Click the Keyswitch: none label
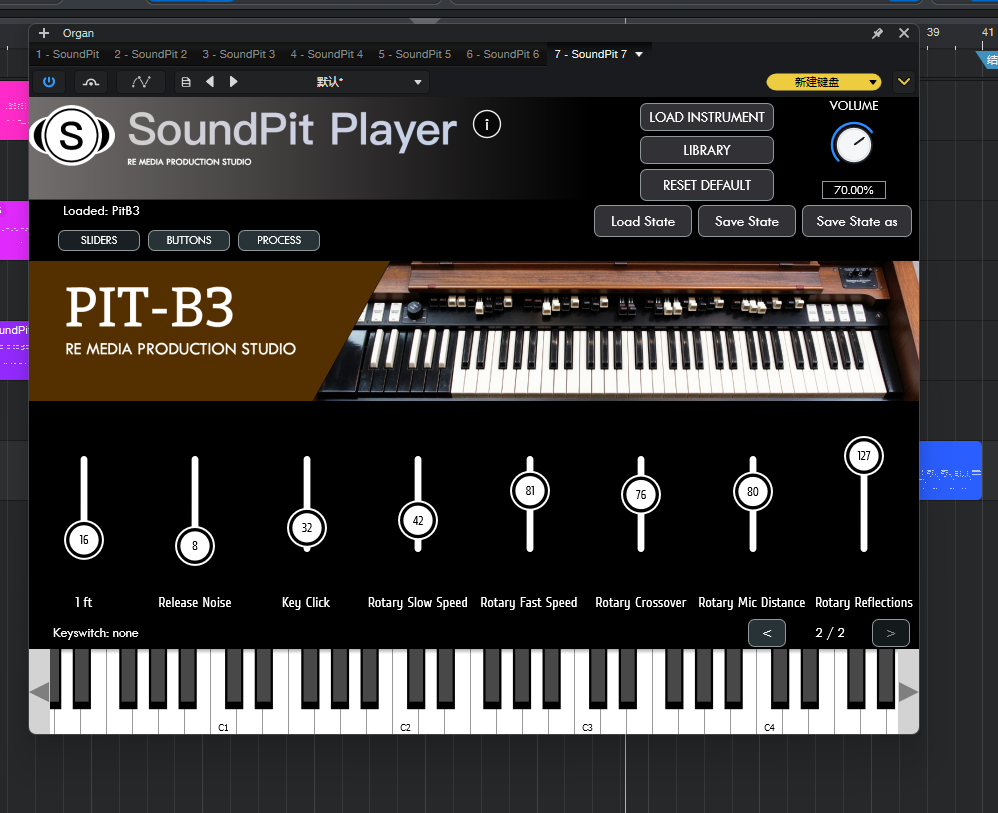This screenshot has height=813, width=998. [95, 633]
